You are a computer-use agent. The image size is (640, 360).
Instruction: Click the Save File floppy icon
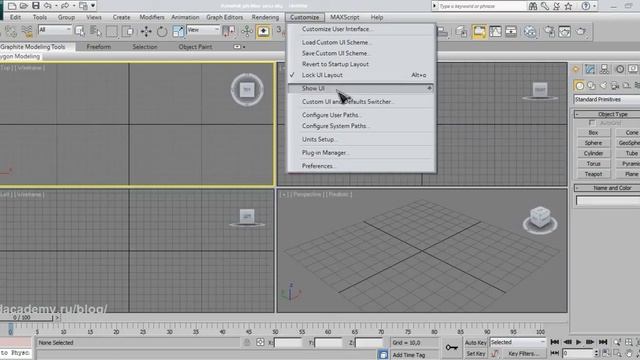(36, 6)
